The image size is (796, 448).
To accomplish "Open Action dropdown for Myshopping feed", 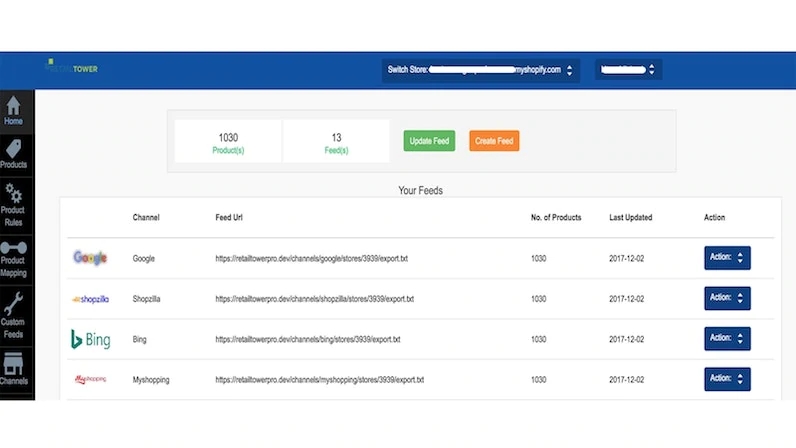I will 727,379.
